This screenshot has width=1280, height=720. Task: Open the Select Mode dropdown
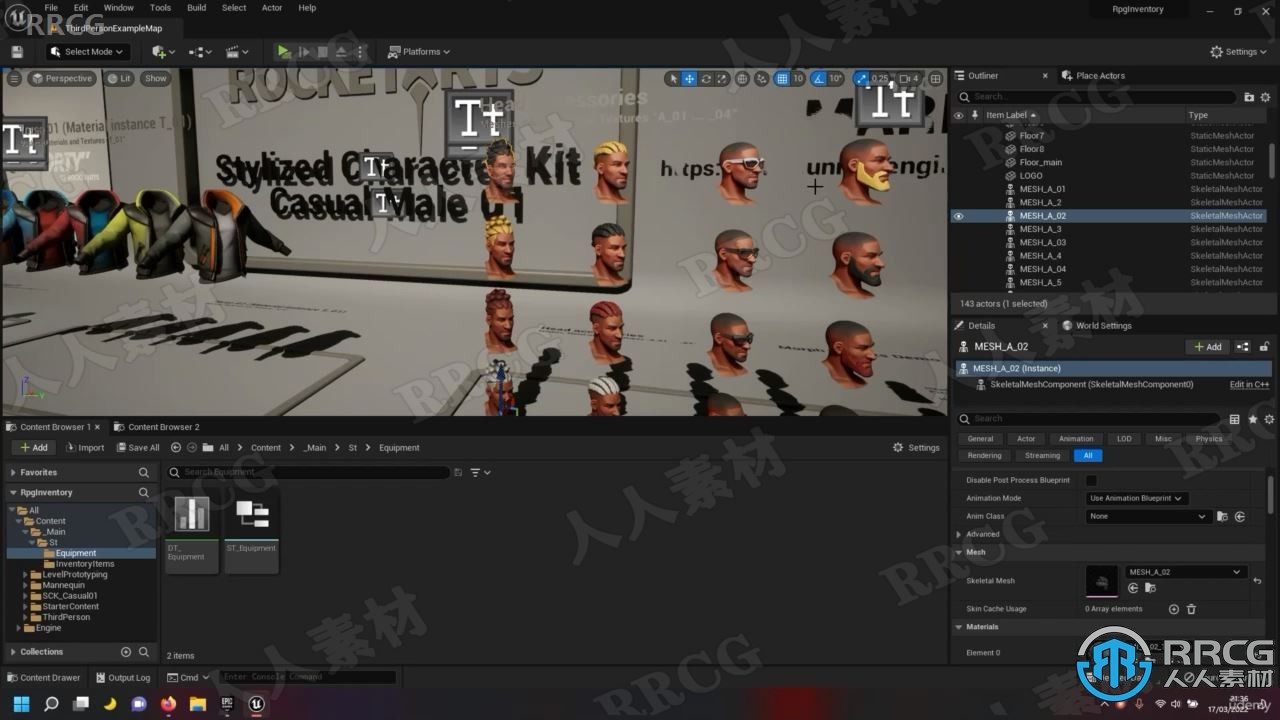click(87, 51)
